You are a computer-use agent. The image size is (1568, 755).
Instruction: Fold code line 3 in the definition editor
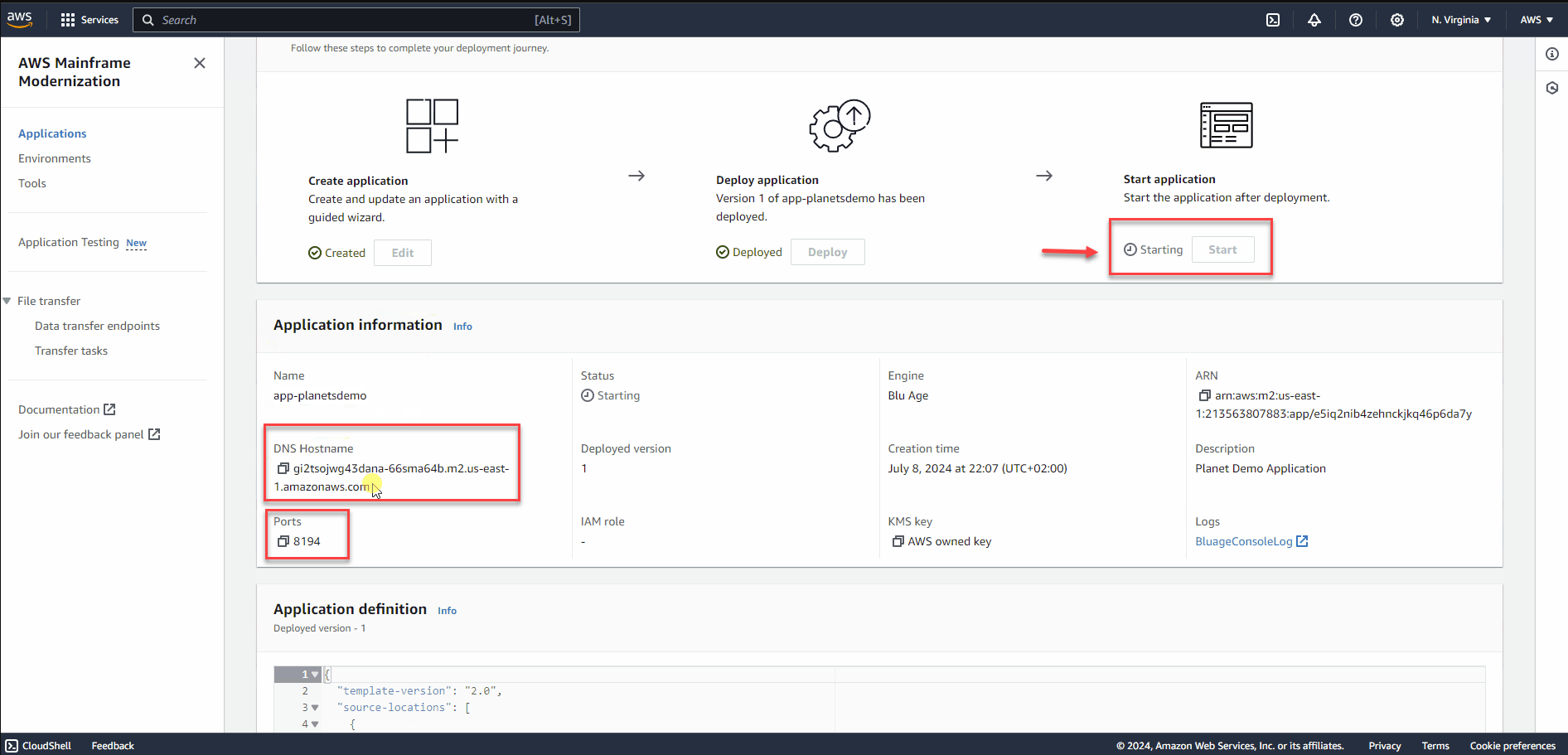(315, 708)
